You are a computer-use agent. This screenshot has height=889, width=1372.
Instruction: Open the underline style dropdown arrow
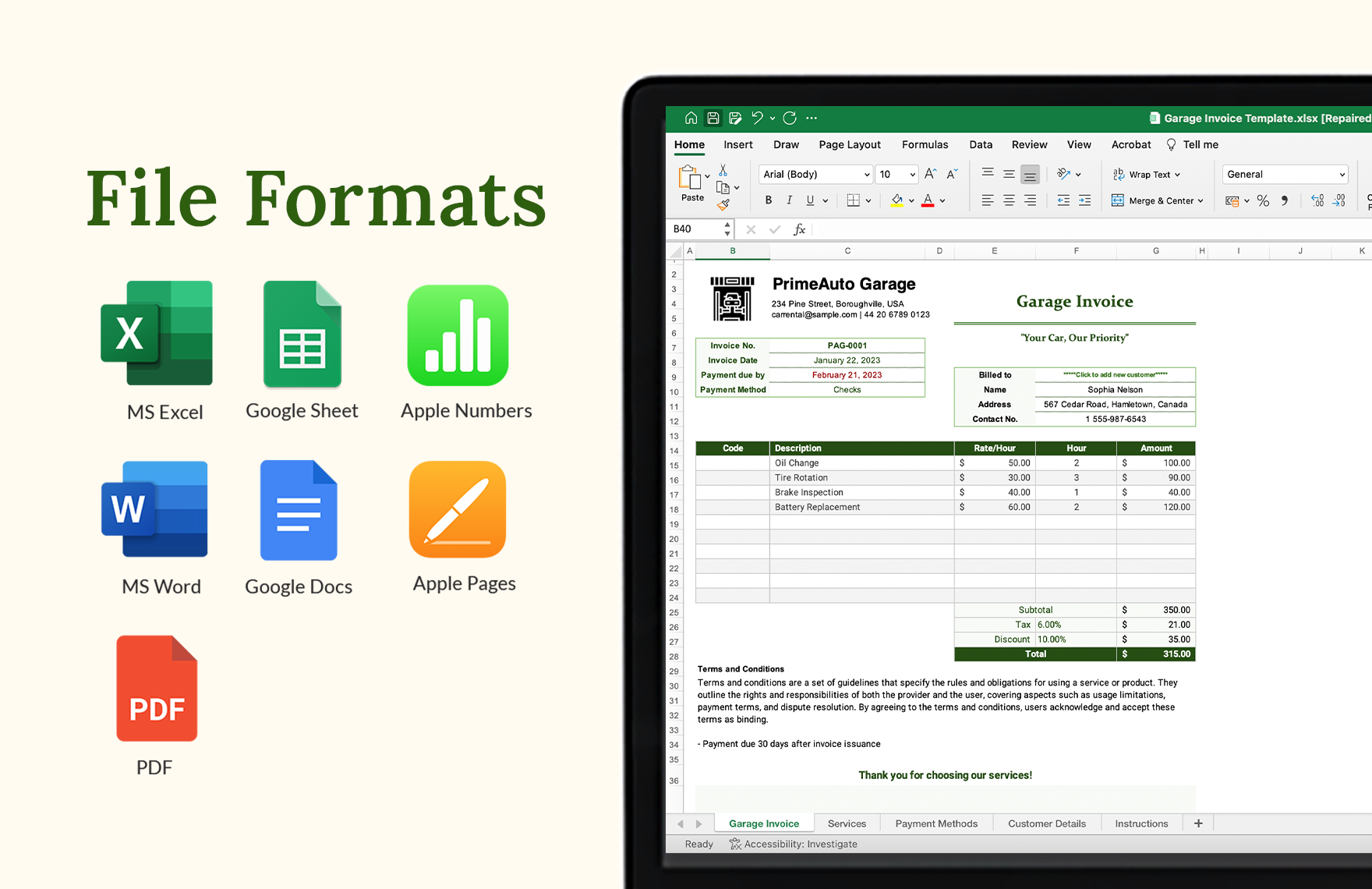click(826, 201)
